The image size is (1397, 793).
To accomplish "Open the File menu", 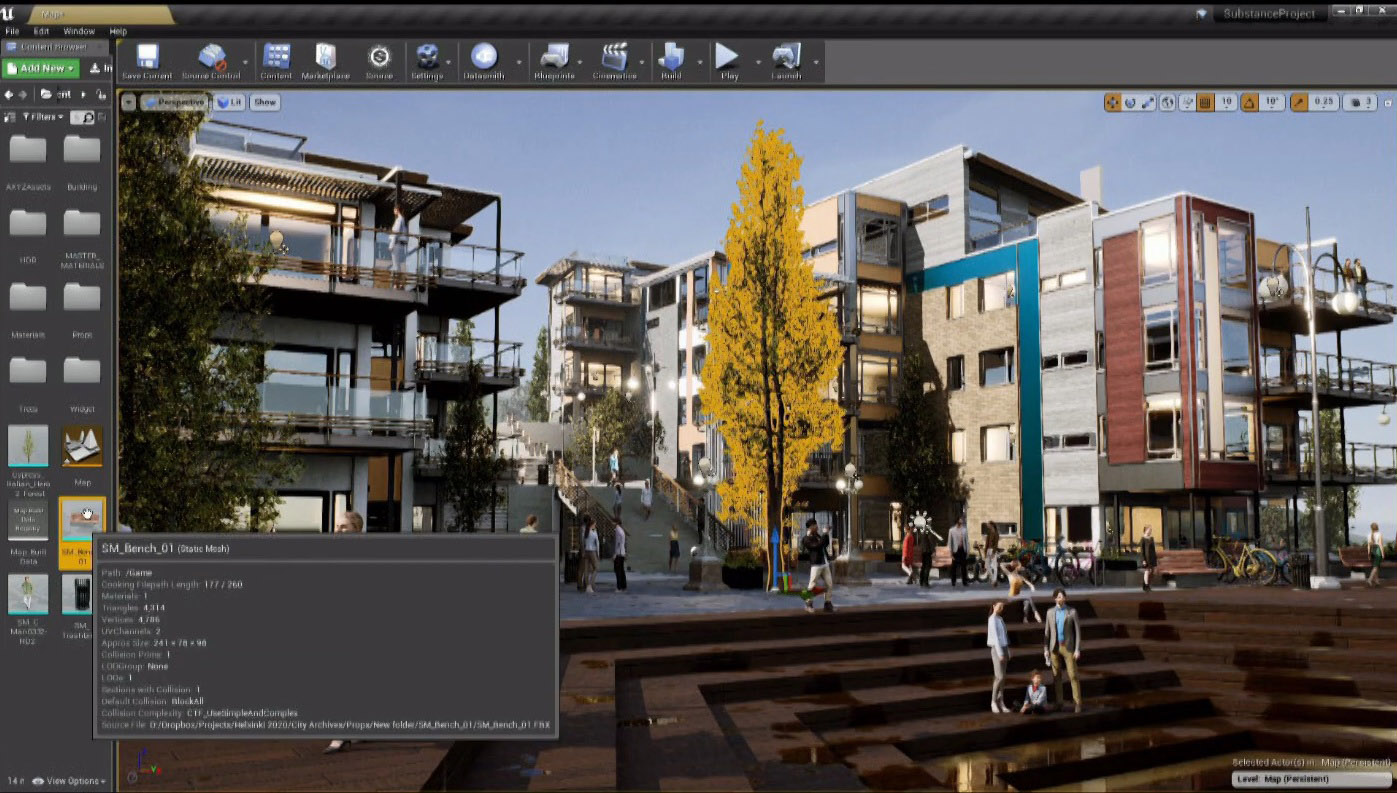I will pyautogui.click(x=12, y=32).
